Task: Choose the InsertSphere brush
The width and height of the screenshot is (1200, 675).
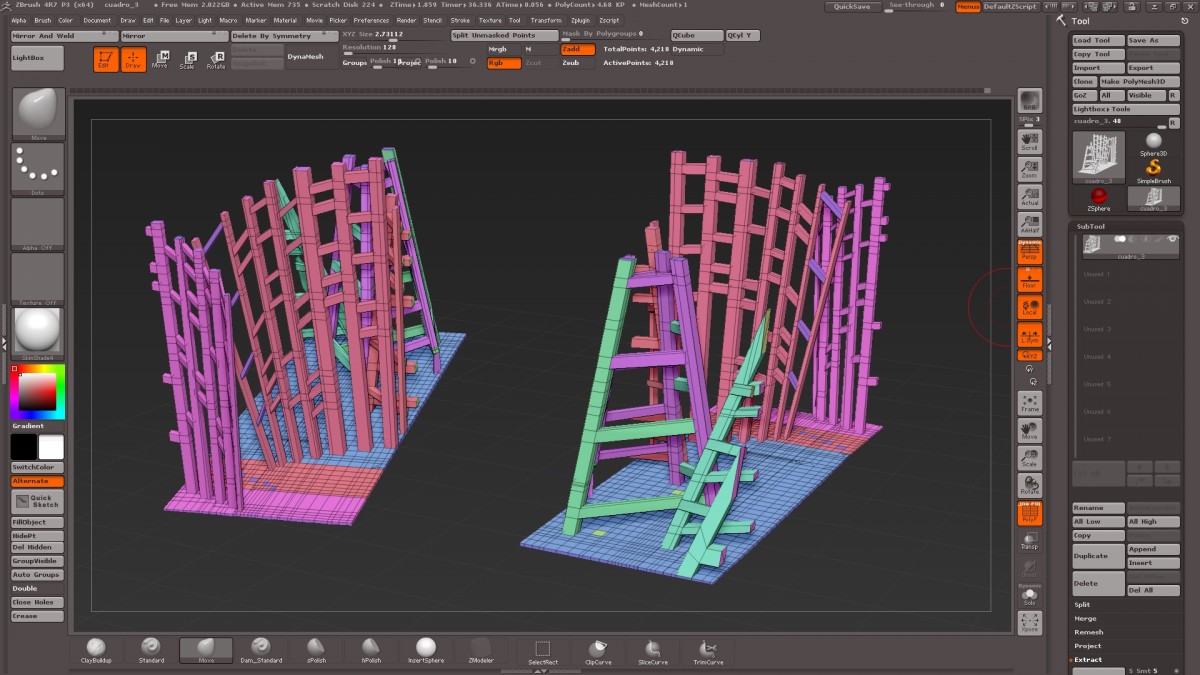Action: (x=426, y=648)
